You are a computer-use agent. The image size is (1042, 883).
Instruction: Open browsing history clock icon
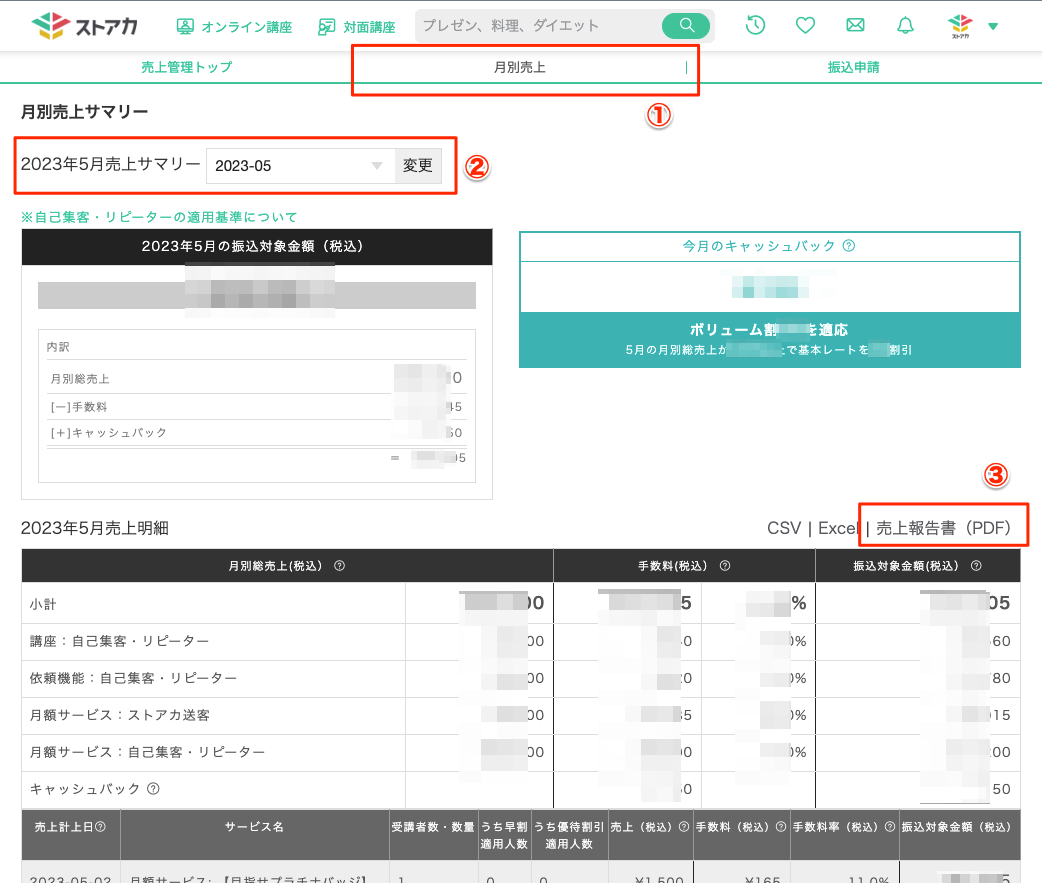click(x=755, y=26)
